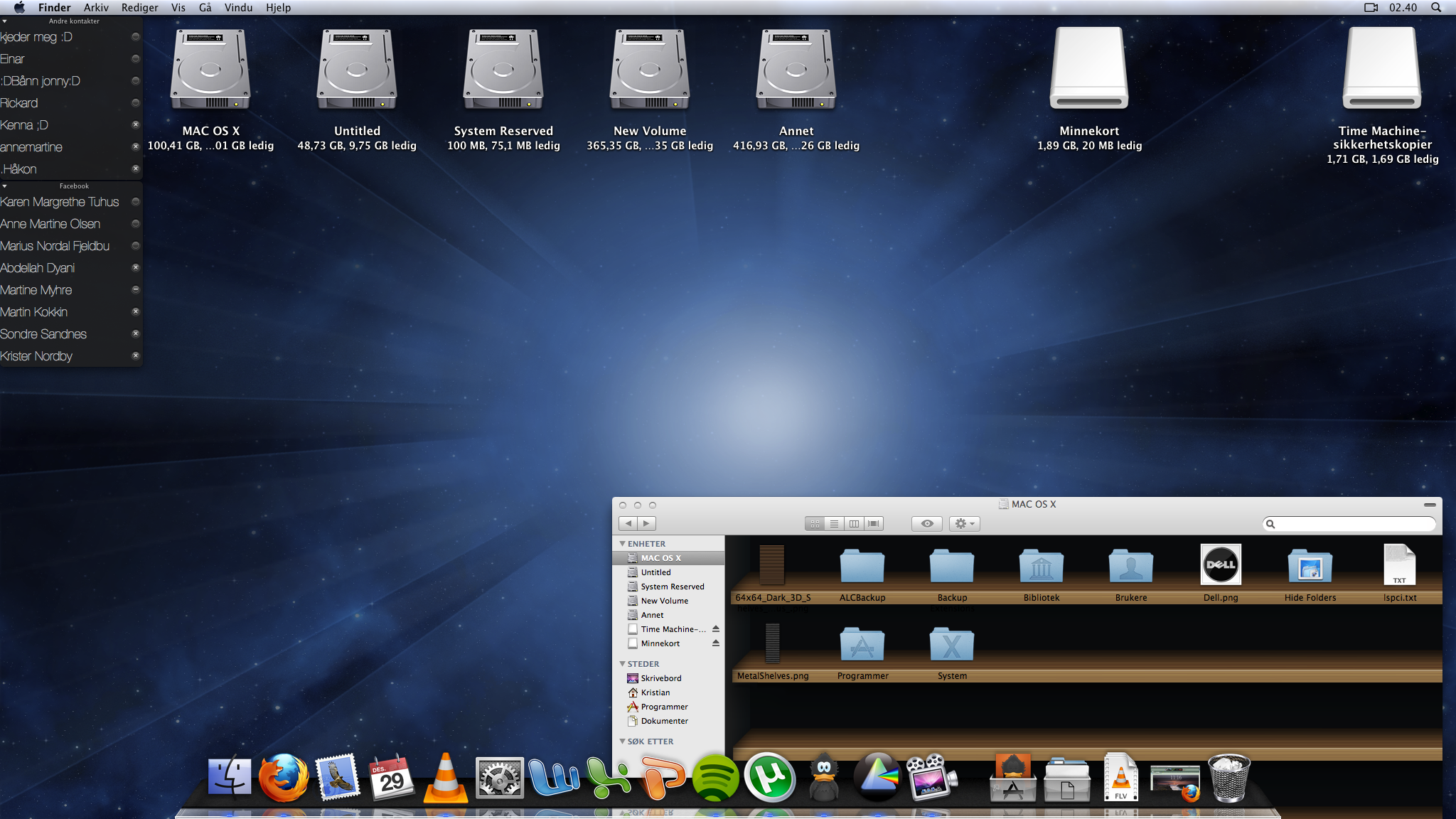Open the Vindu menu

[238, 8]
